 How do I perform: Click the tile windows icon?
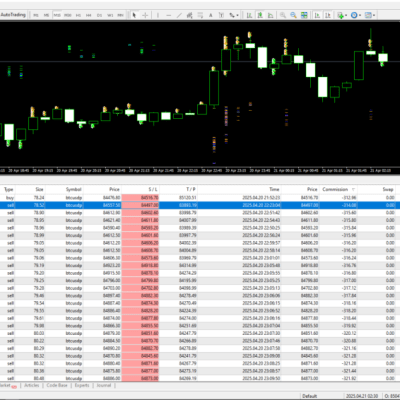coord(304,15)
